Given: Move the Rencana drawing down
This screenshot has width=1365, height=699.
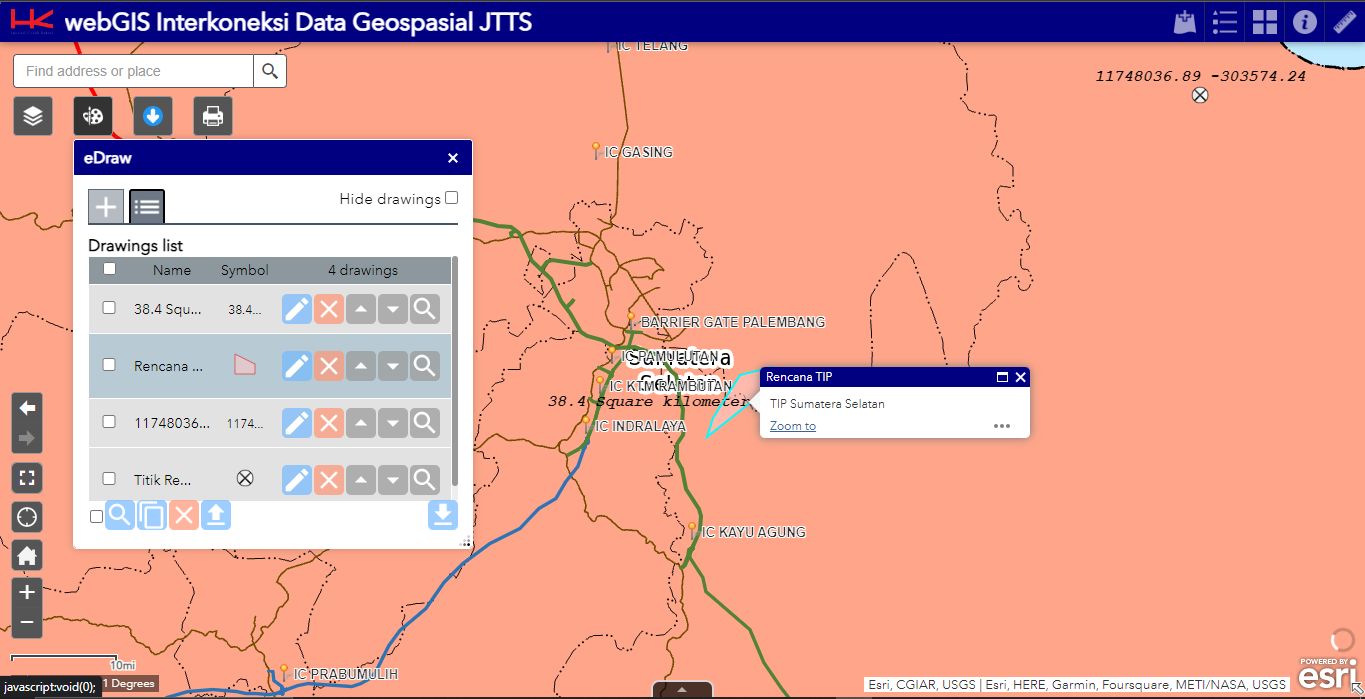Looking at the screenshot, I should [393, 366].
